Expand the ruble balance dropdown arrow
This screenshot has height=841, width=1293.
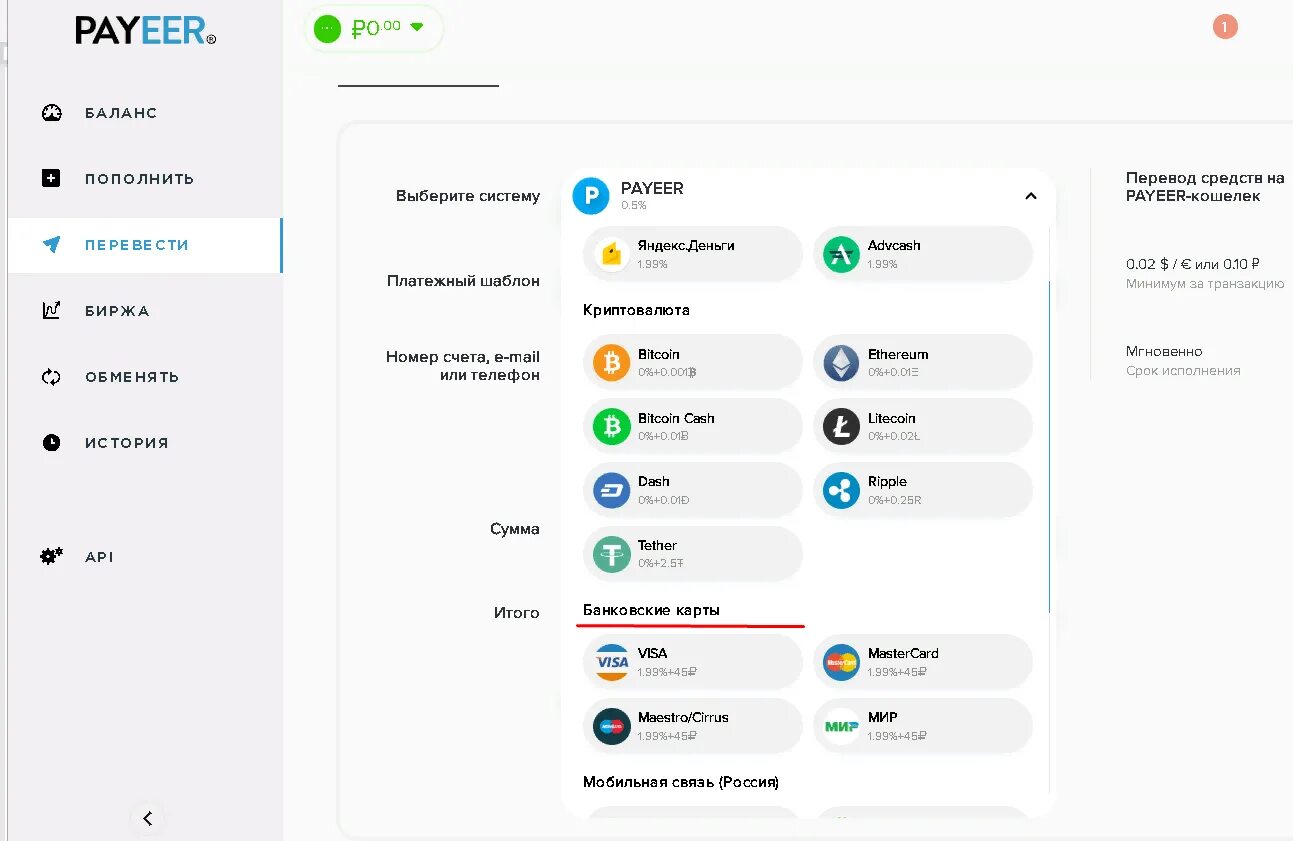tap(417, 27)
